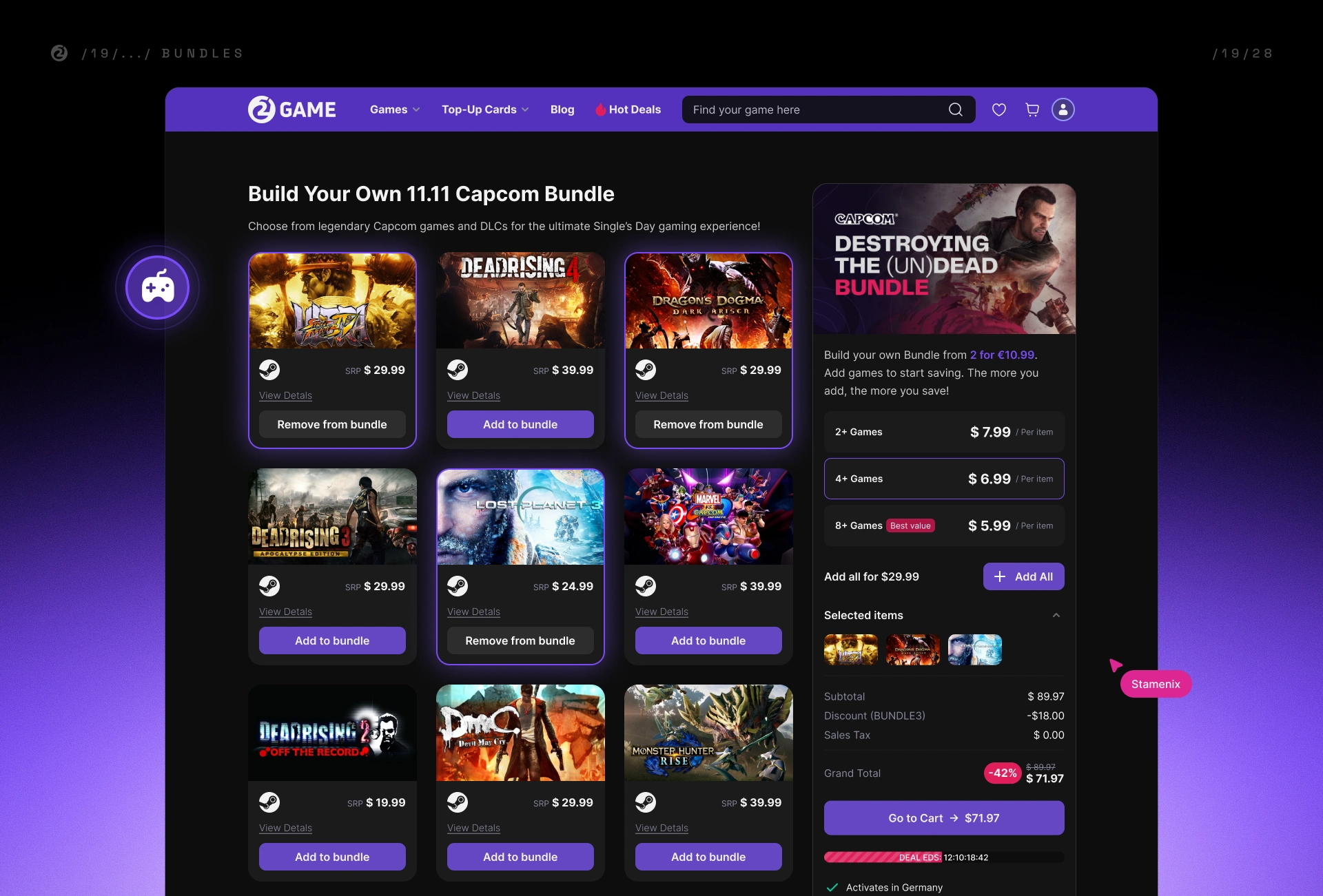Select the 8+ Games best value tier
Image resolution: width=1323 pixels, height=896 pixels.
click(943, 525)
